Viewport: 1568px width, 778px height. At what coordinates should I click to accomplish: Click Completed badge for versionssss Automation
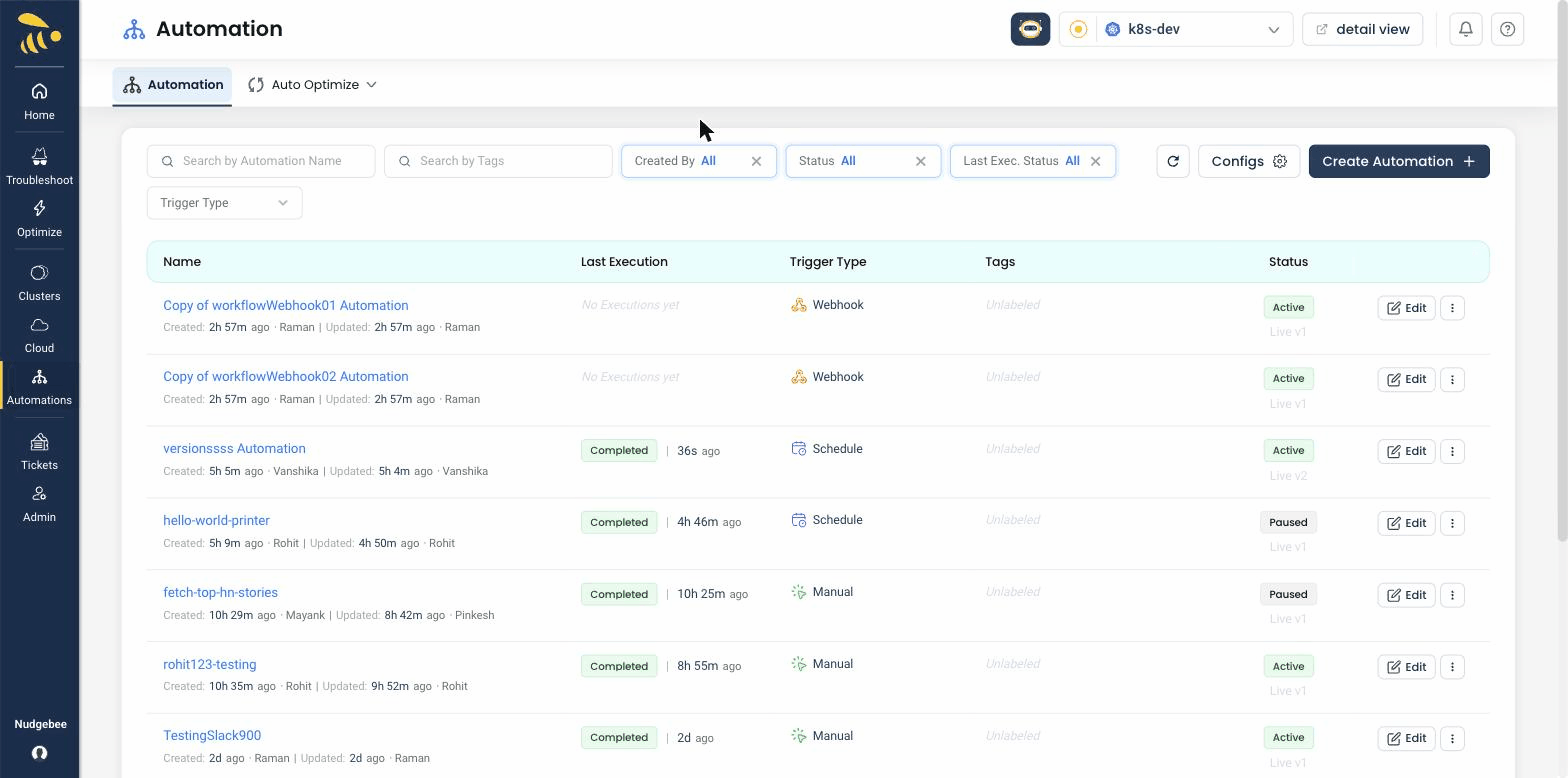pos(619,450)
